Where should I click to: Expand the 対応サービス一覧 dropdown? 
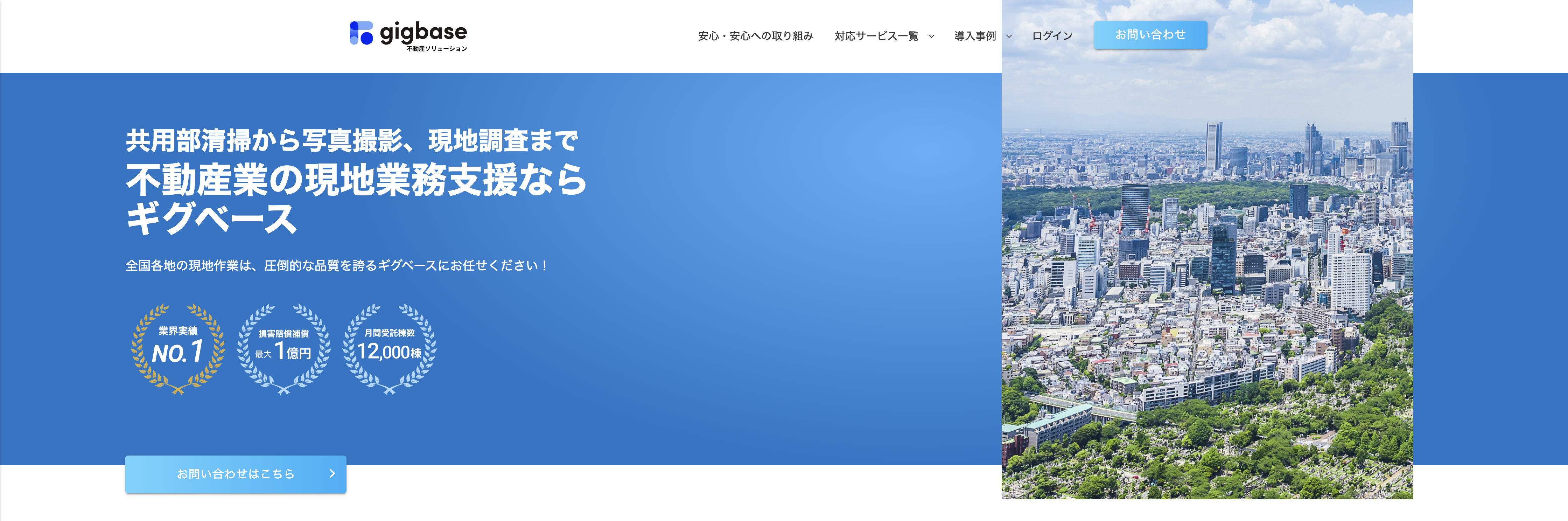876,35
